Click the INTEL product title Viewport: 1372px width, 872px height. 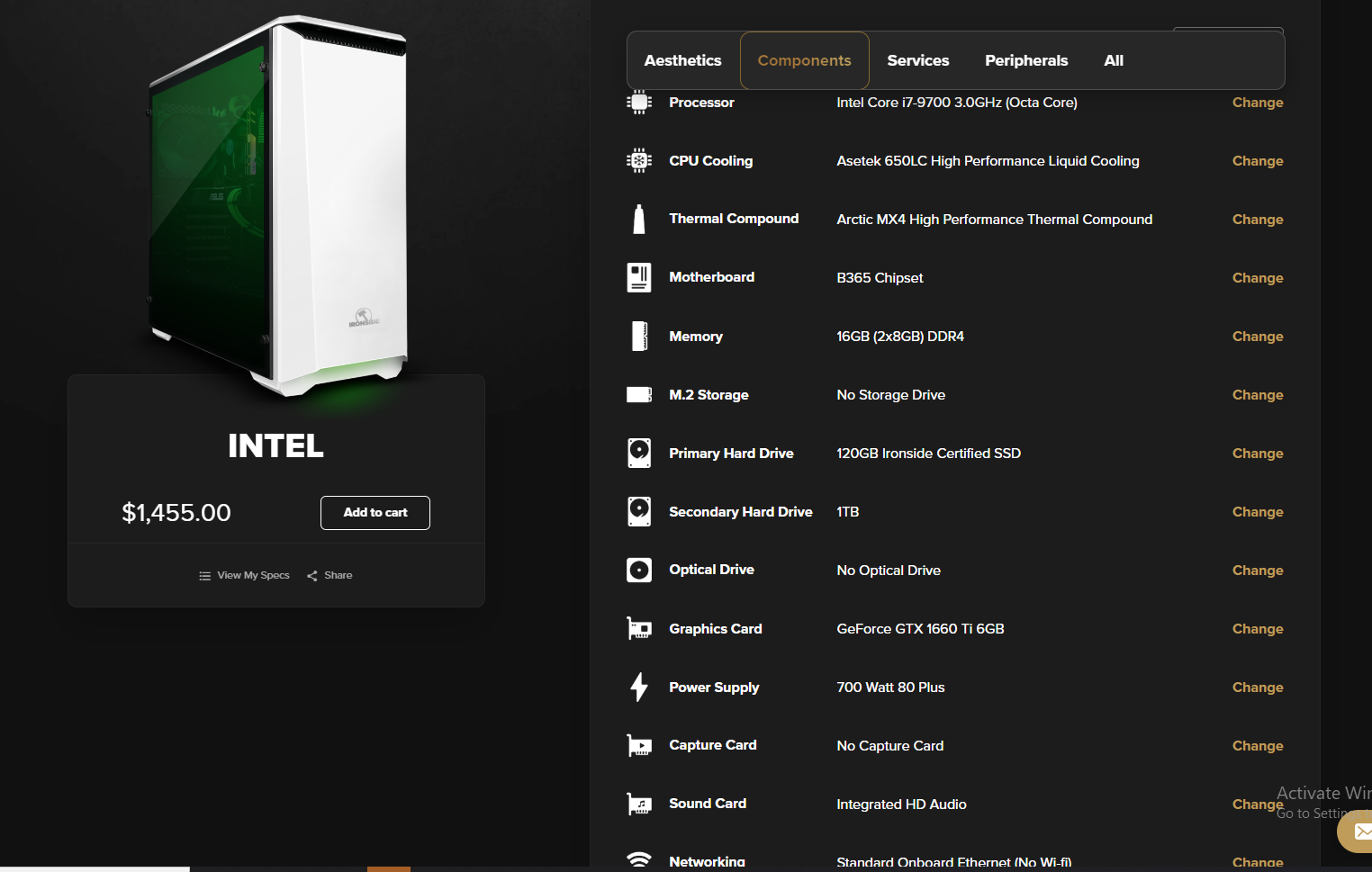[x=275, y=446]
